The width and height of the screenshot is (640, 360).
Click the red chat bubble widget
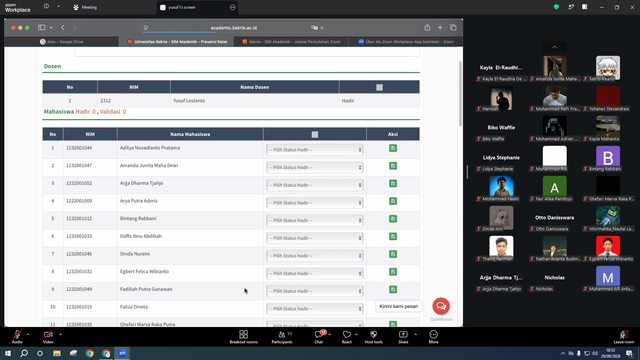point(441,306)
